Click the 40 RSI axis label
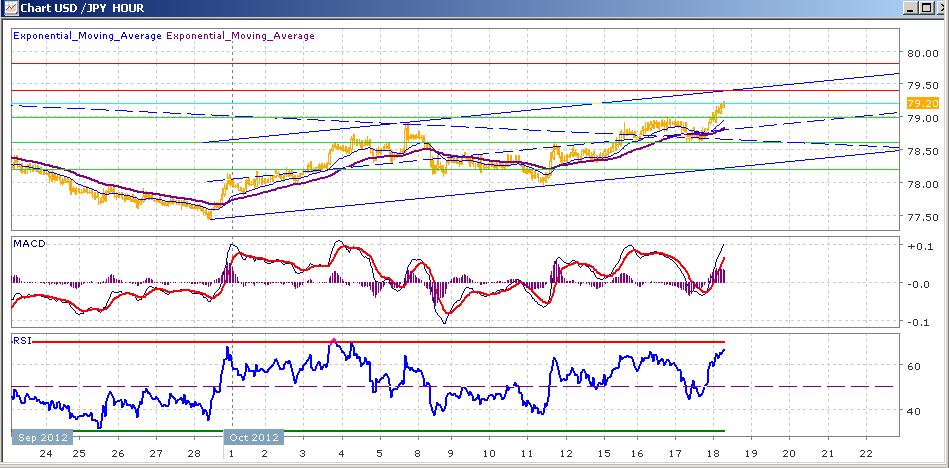Image resolution: width=949 pixels, height=468 pixels. point(914,411)
